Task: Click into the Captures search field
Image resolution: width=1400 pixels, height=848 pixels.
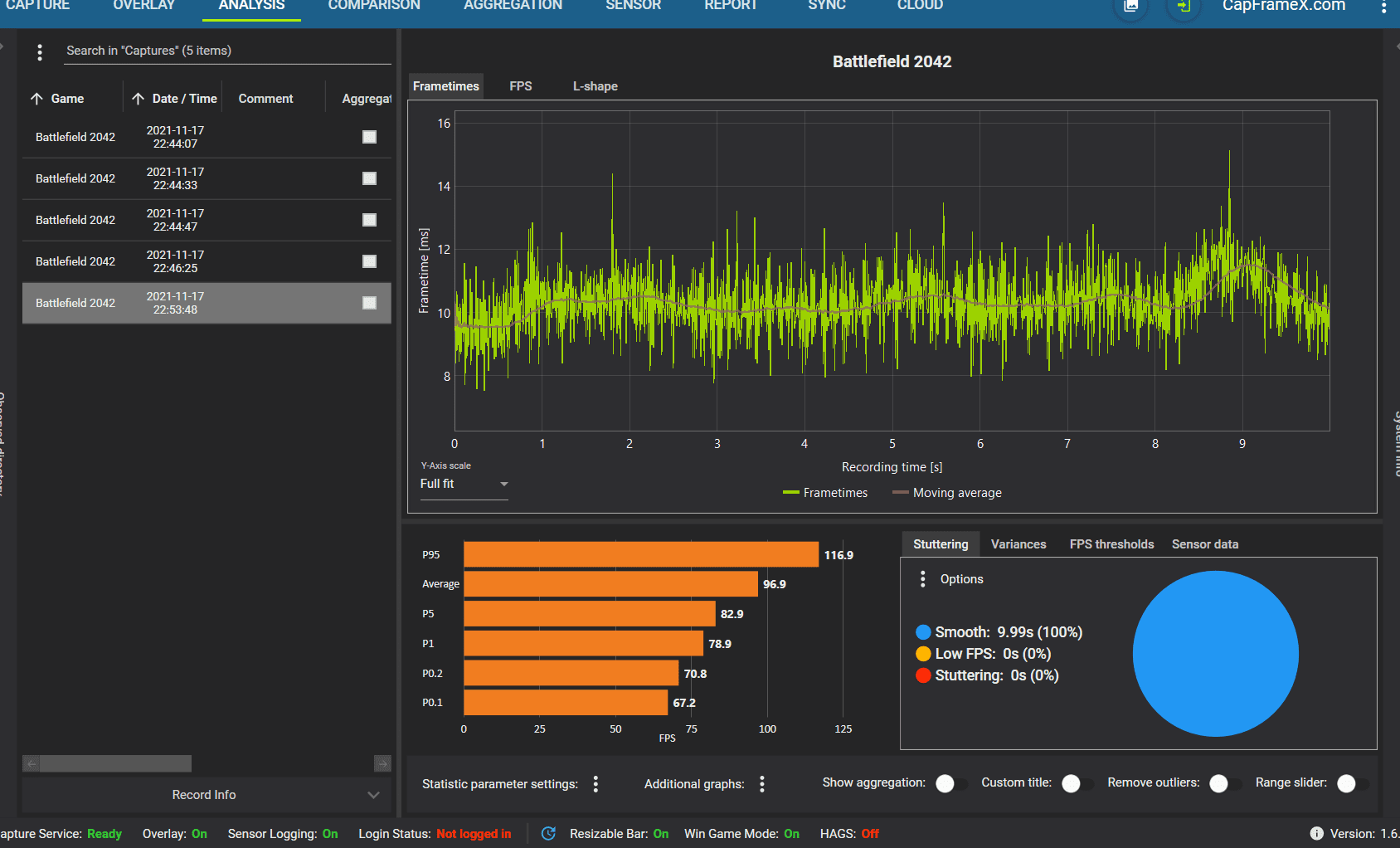Action: [x=228, y=51]
